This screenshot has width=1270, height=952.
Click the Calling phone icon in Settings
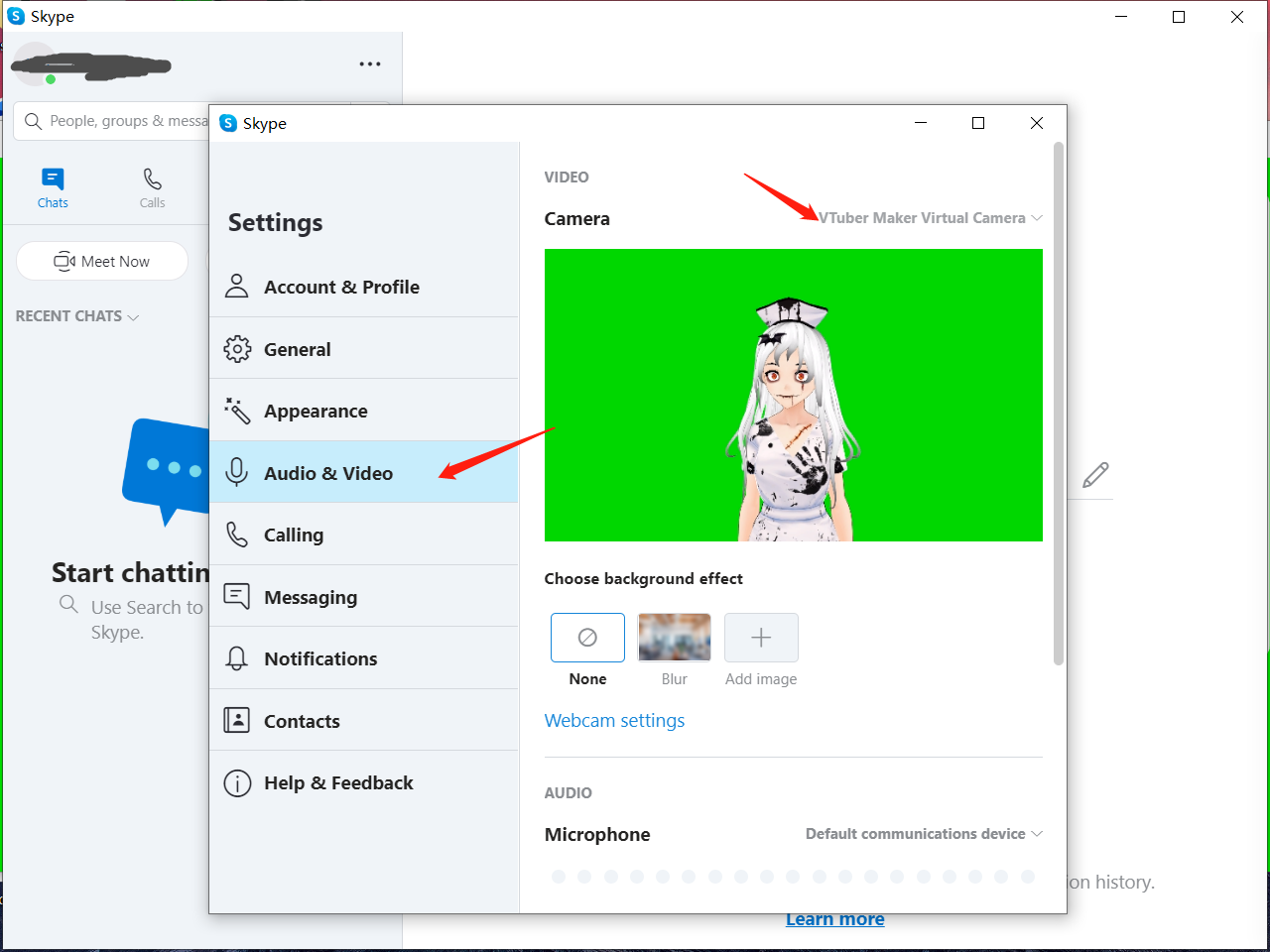(237, 535)
